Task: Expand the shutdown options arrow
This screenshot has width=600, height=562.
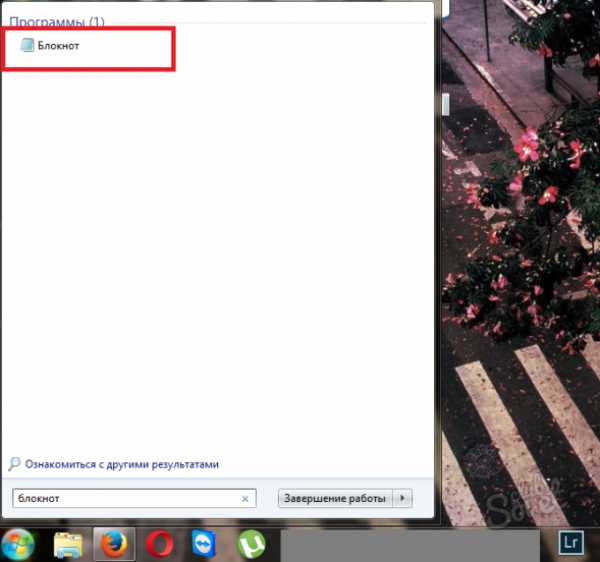Action: coord(403,498)
